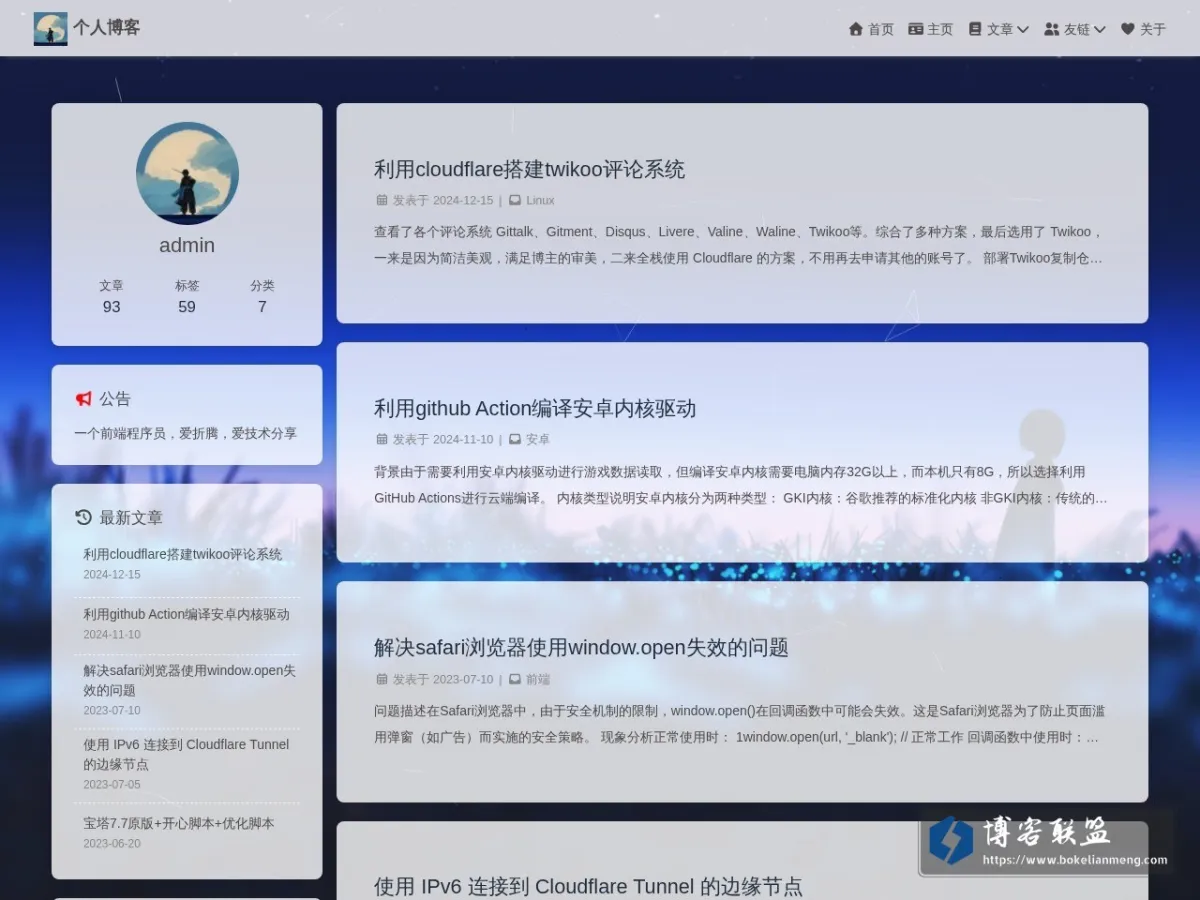This screenshot has height=900, width=1200.
Task: Click inbox icon beside Linux category
Action: [x=515, y=200]
